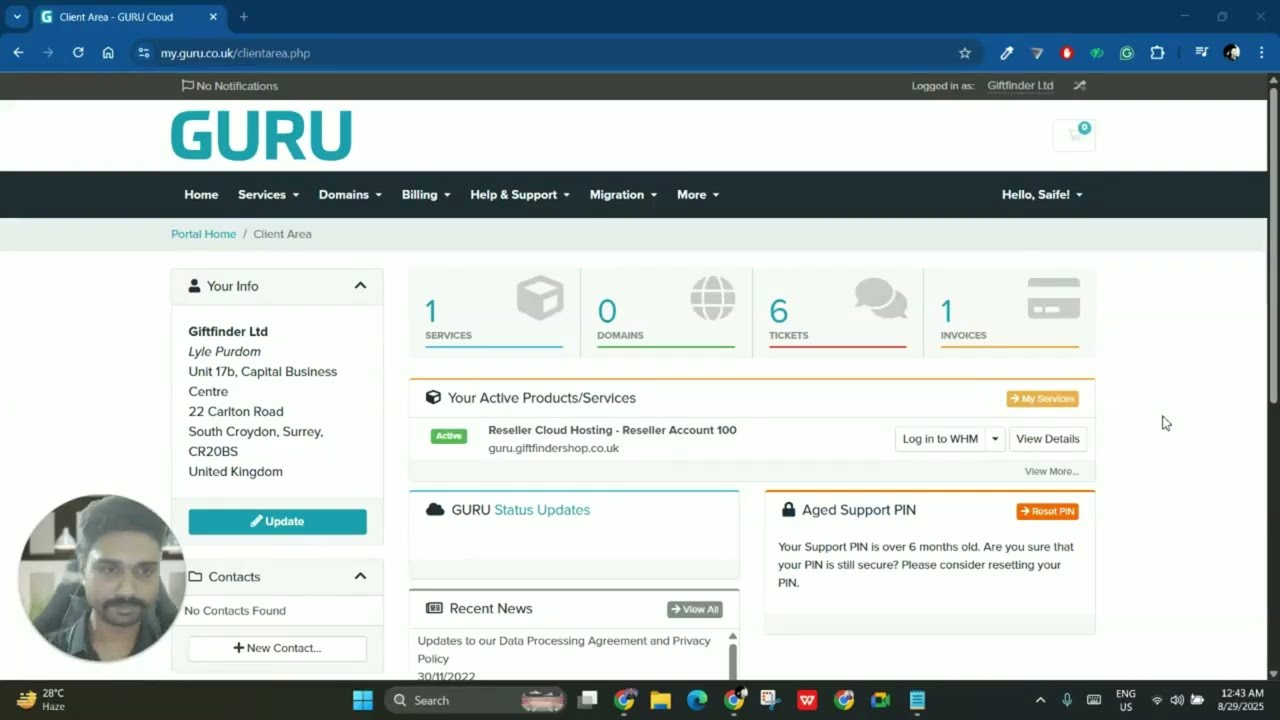Open the Portal Home breadcrumb link
1280x720 pixels.
point(204,234)
